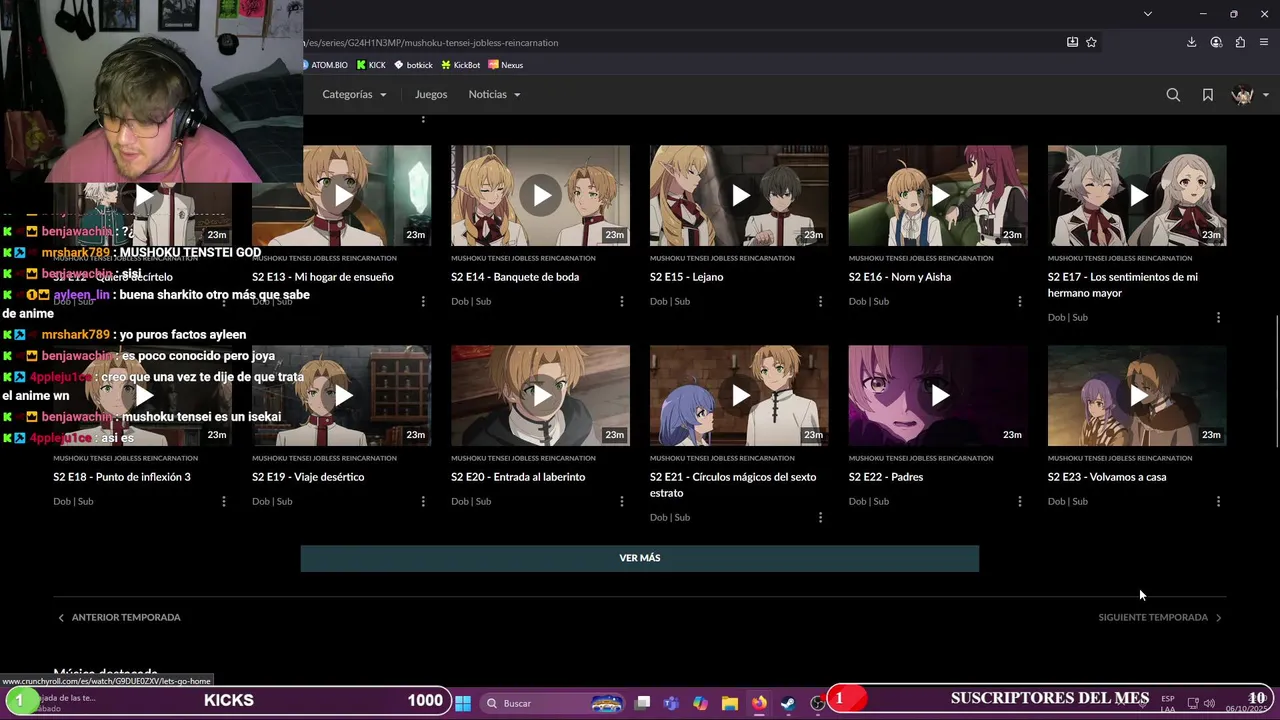Play S2 E15 Lejano thumbnail
This screenshot has height=720, width=1280.
pyautogui.click(x=739, y=196)
